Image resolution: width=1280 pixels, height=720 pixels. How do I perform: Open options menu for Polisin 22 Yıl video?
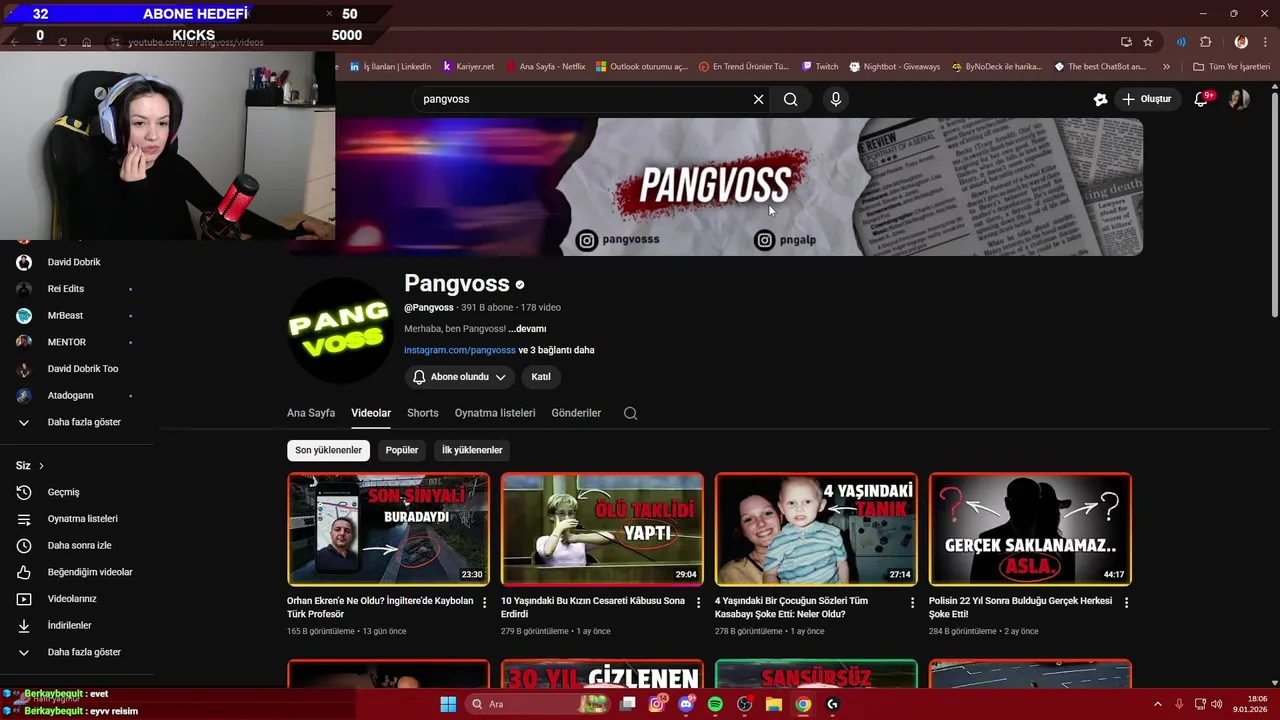click(x=1126, y=603)
